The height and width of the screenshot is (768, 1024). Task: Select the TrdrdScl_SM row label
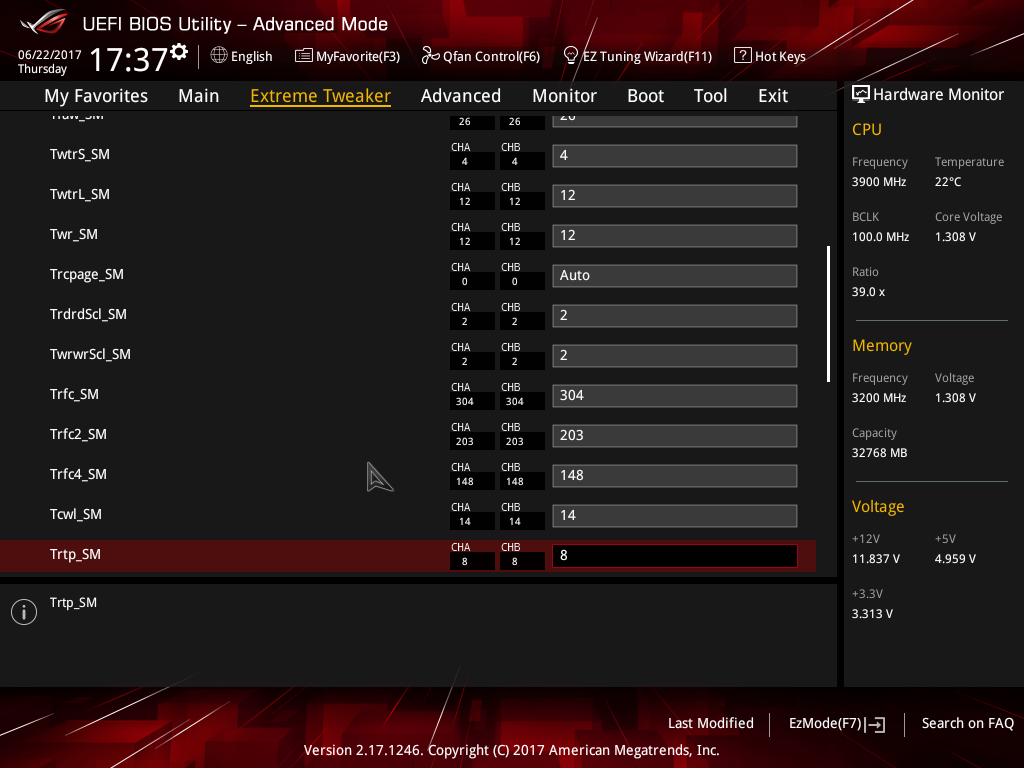coord(88,314)
